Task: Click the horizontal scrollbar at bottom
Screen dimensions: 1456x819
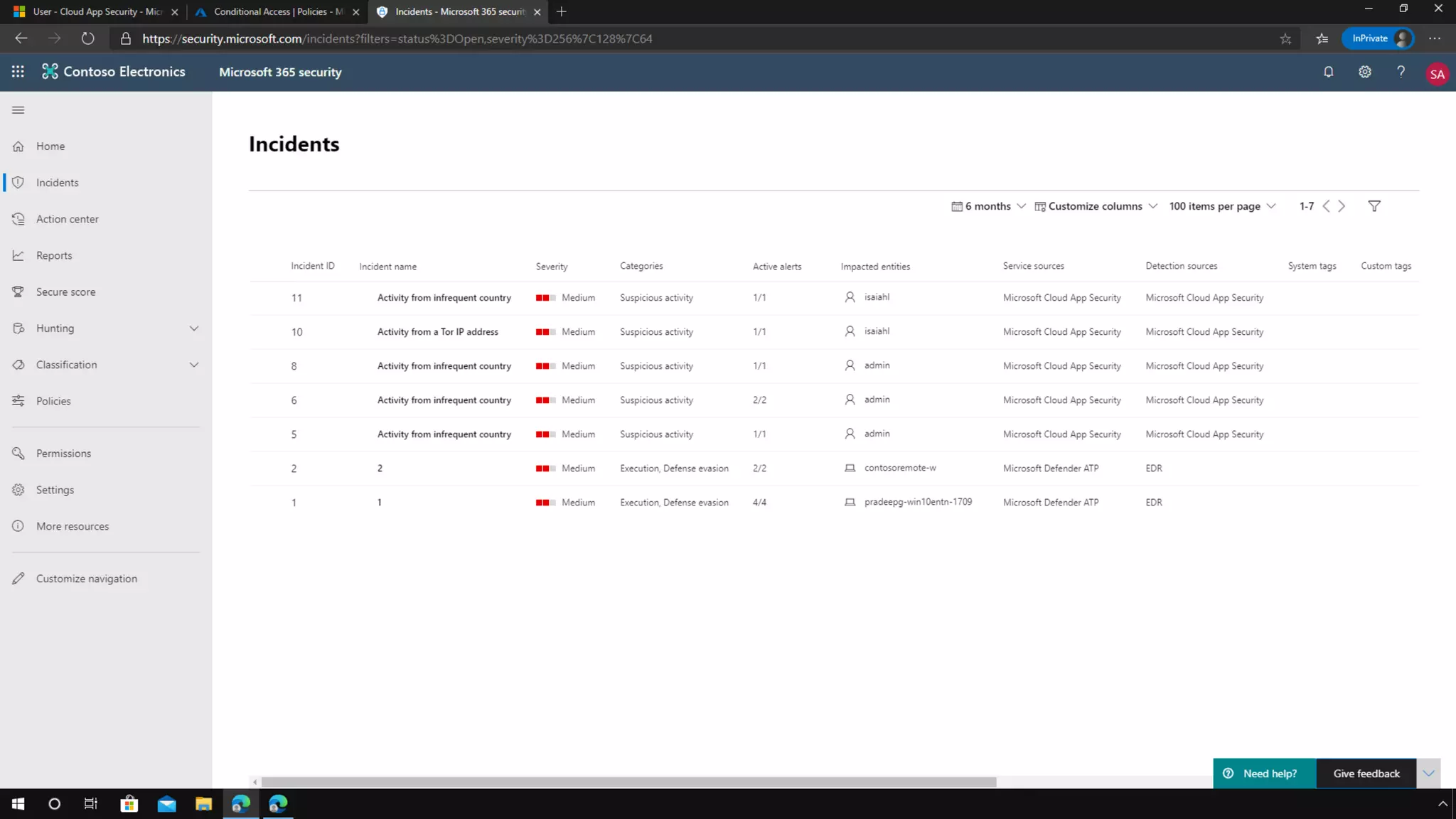Action: tap(628, 782)
